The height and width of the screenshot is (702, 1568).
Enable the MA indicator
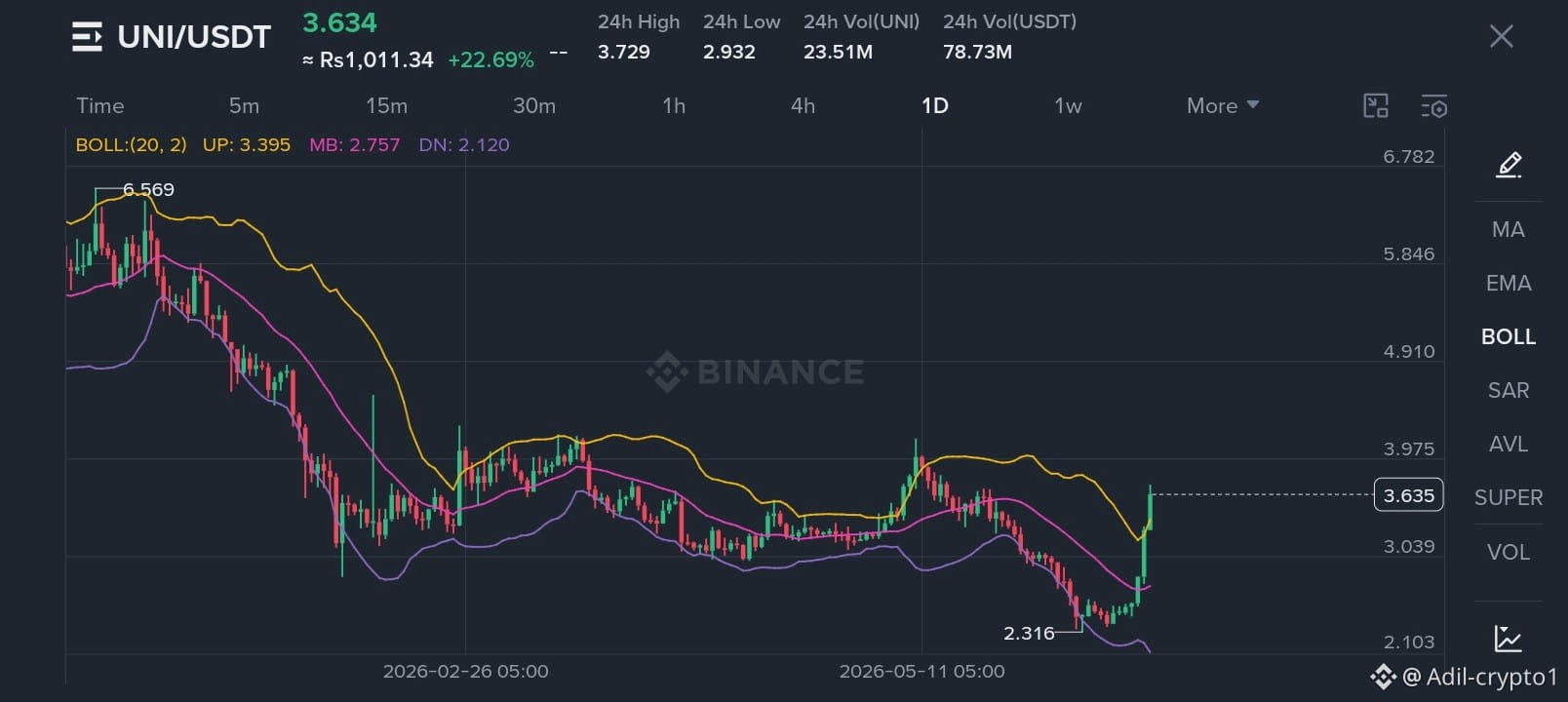pos(1508,229)
